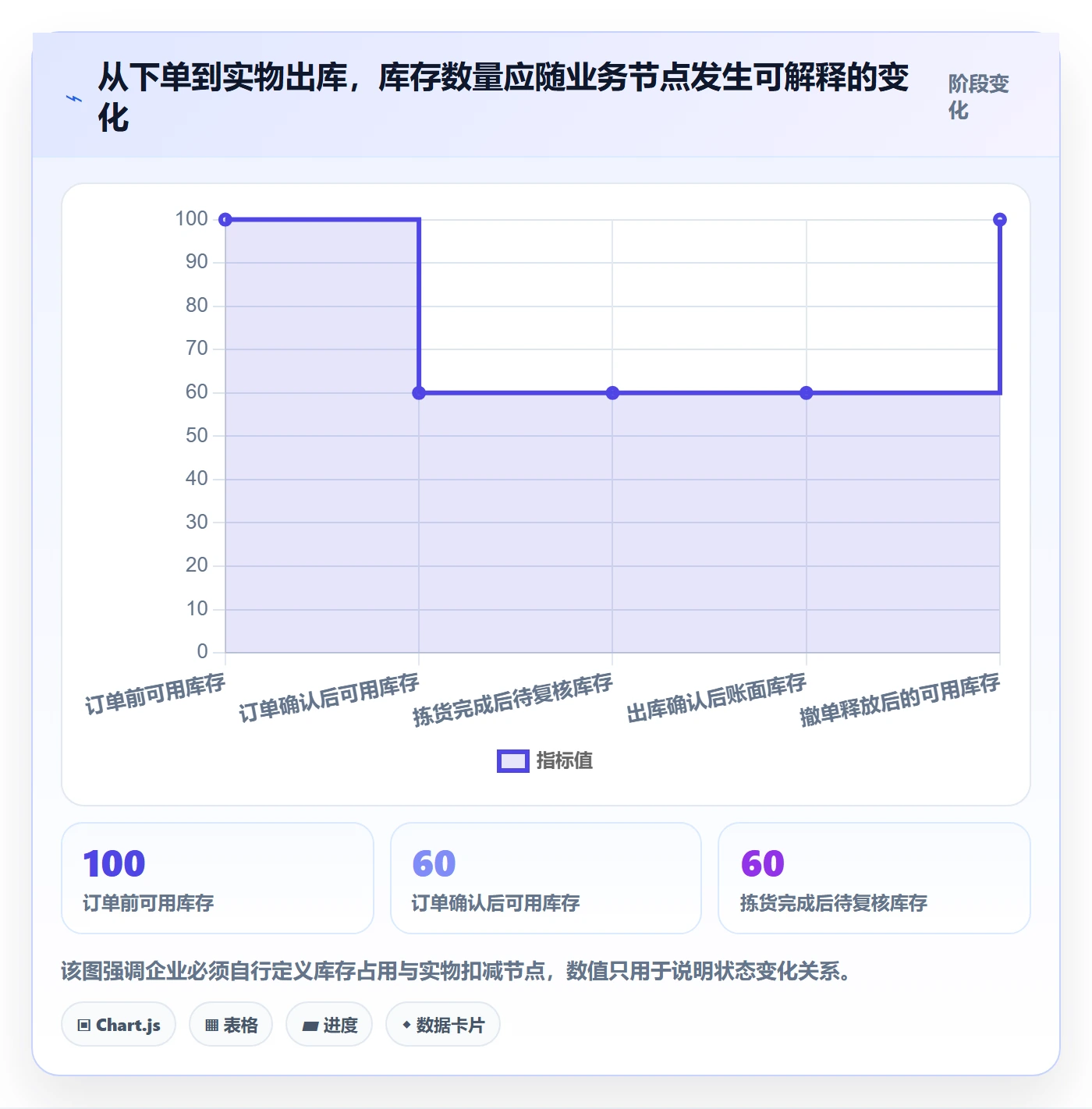The width and height of the screenshot is (1092, 1109).
Task: Select the Chart.js tag chip
Action: pyautogui.click(x=119, y=1025)
